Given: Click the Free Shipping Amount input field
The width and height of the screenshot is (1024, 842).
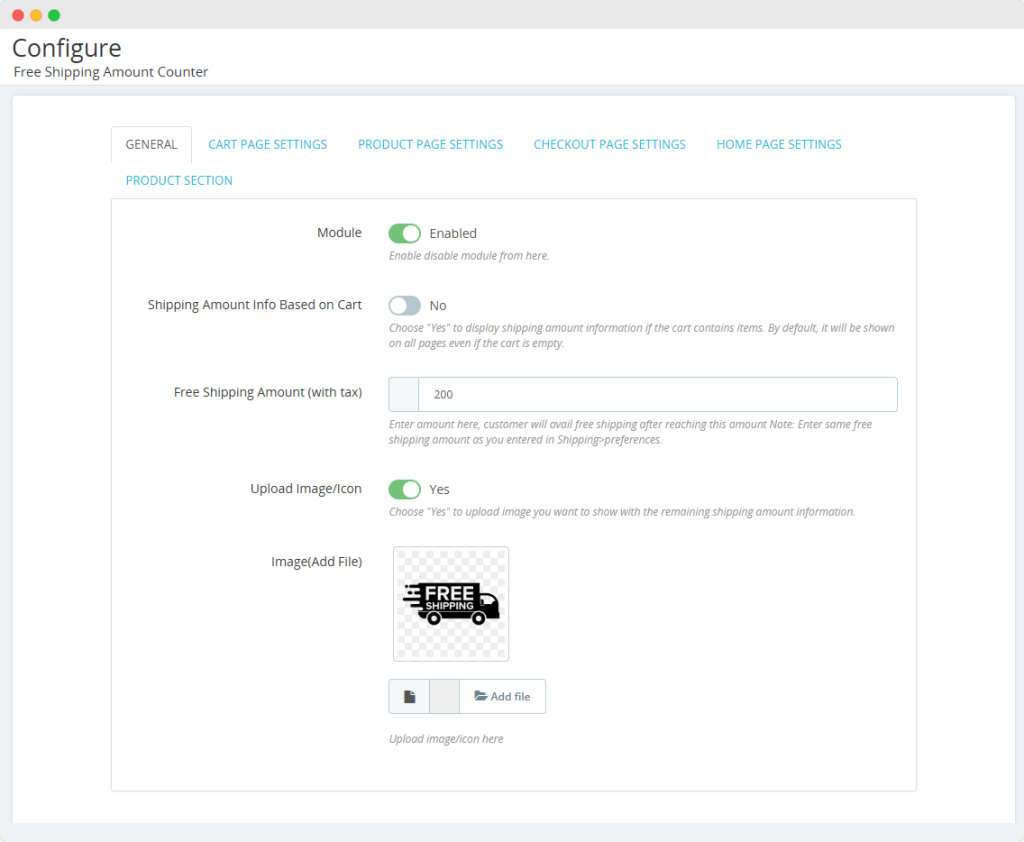Looking at the screenshot, I should [657, 394].
